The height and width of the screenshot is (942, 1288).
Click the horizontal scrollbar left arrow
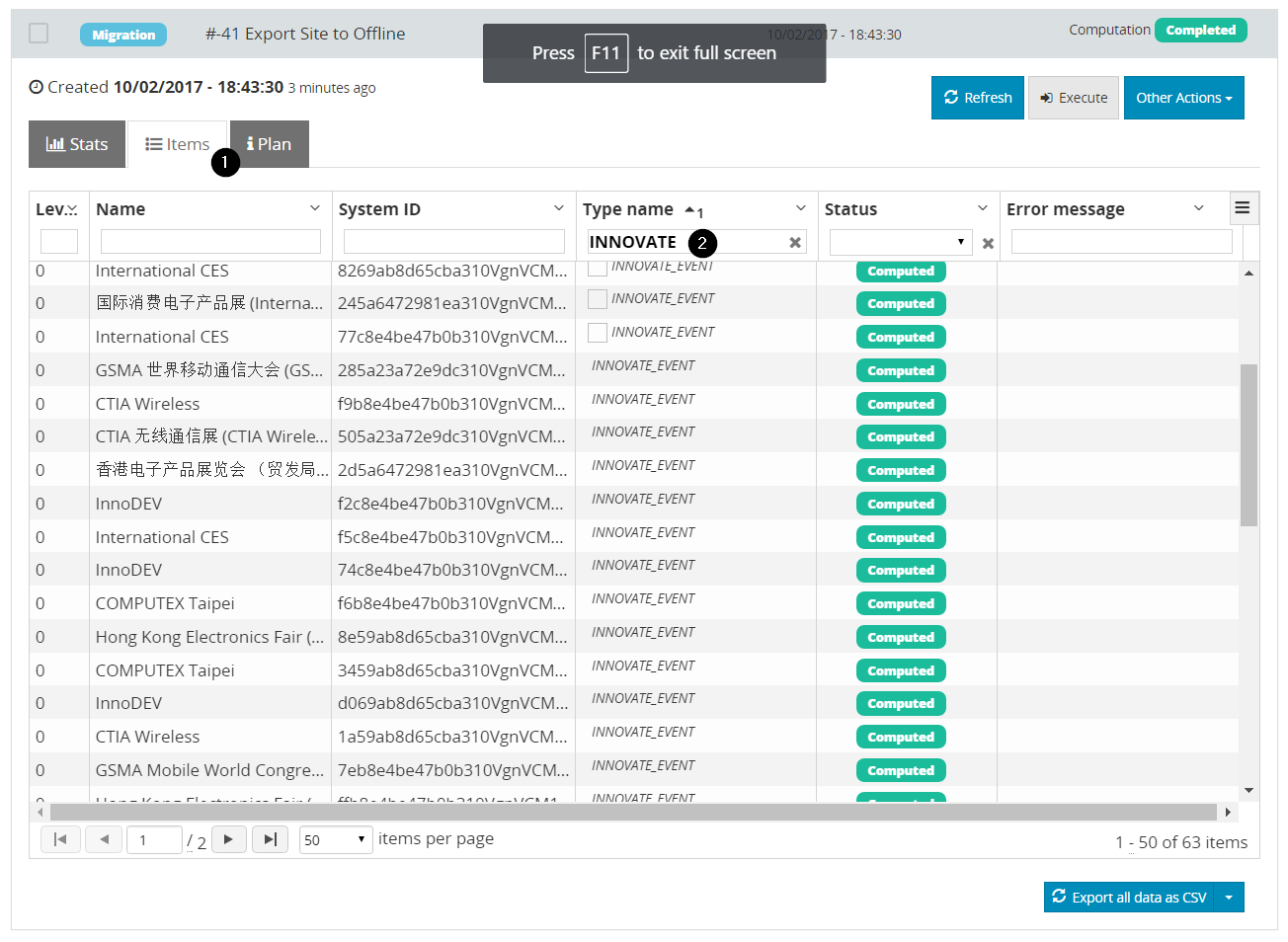pyautogui.click(x=40, y=812)
